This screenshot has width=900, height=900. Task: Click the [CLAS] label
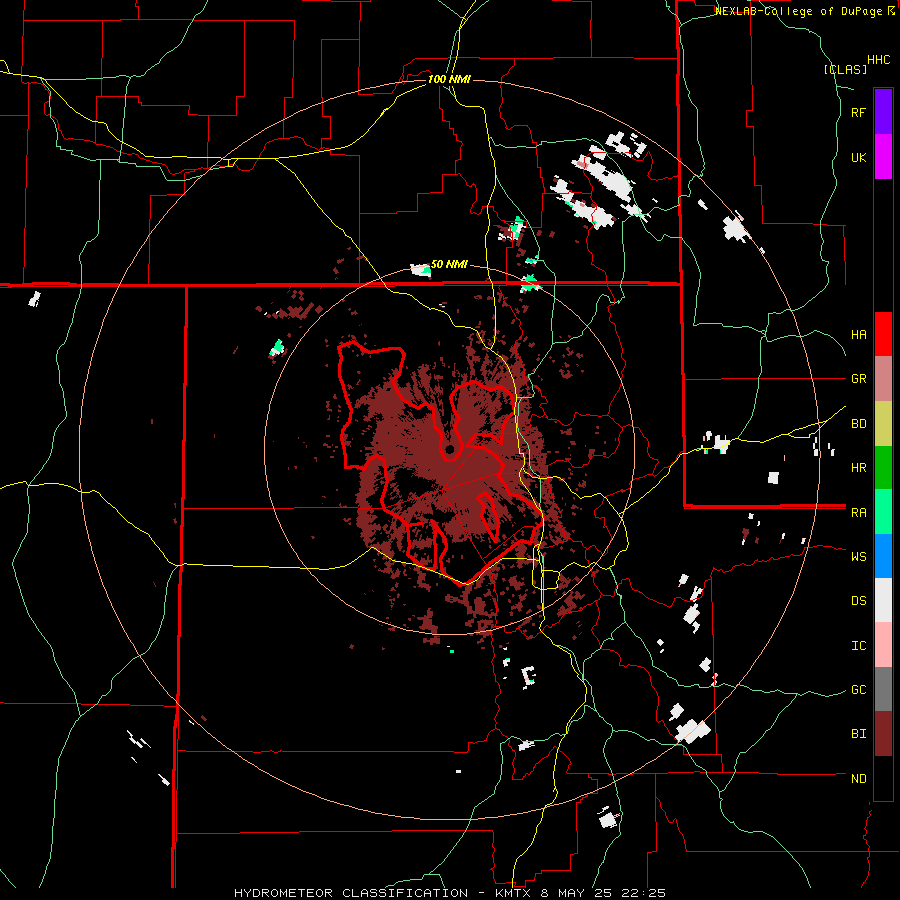click(845, 69)
